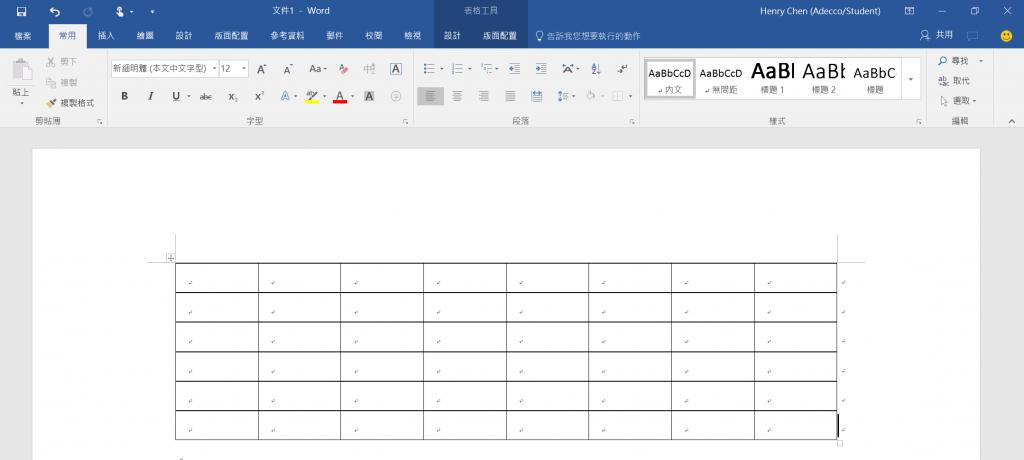This screenshot has height=460, width=1024.
Task: Open the font name dropdown
Action: coord(214,69)
